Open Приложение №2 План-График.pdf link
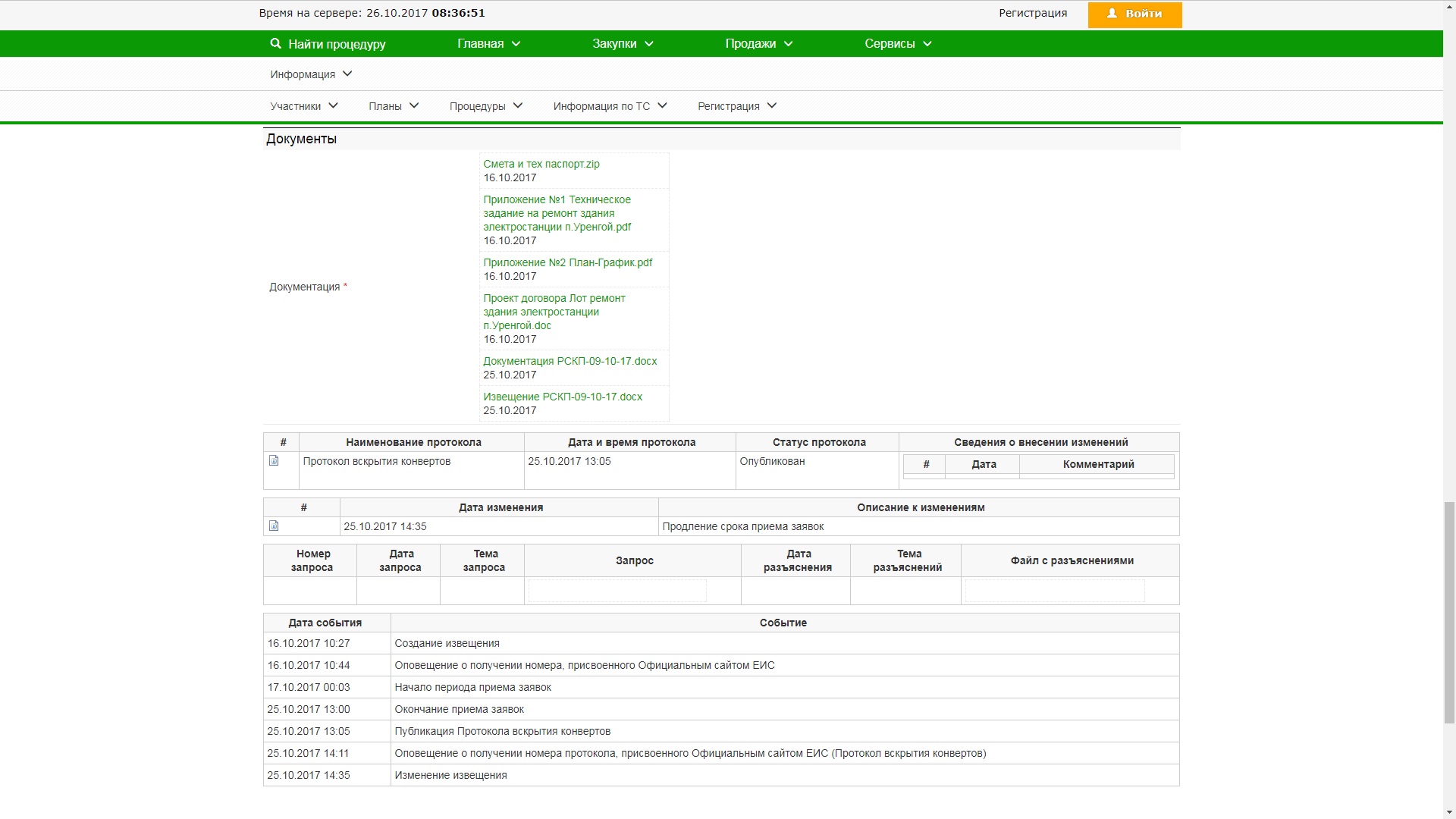This screenshot has height=819, width=1456. pyautogui.click(x=567, y=262)
